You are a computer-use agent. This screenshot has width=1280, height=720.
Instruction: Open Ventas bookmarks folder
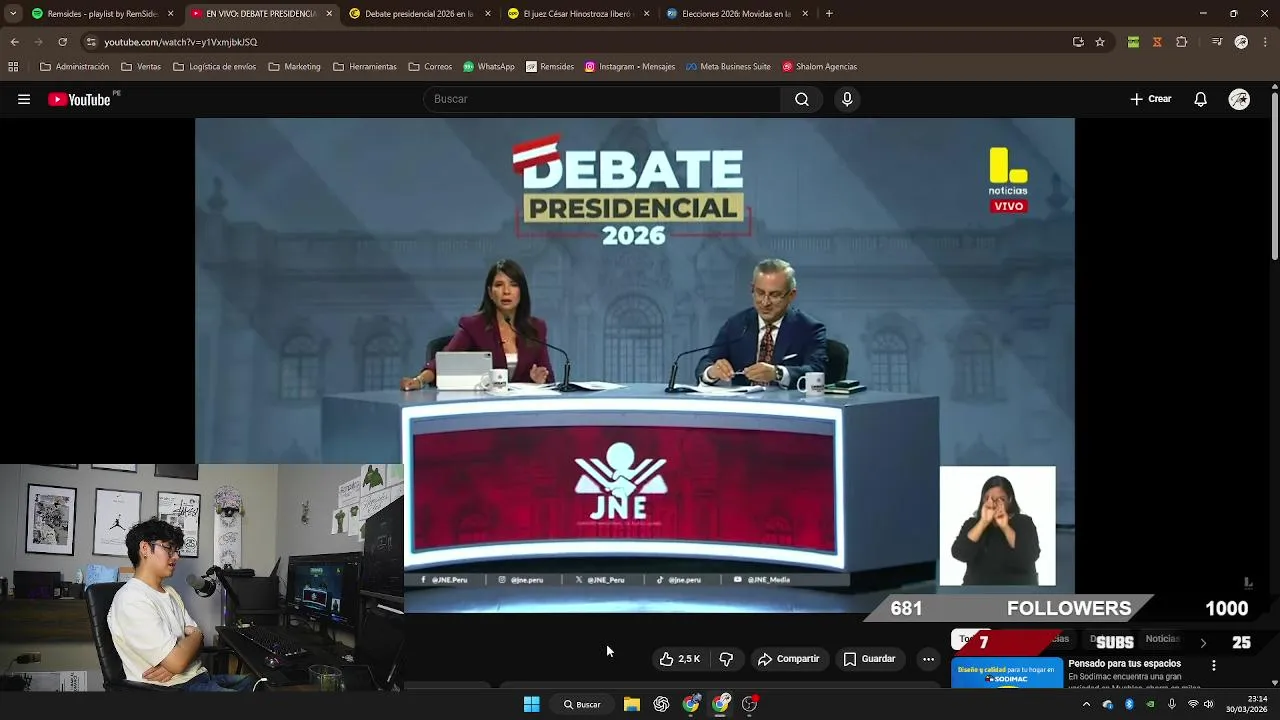pos(141,67)
